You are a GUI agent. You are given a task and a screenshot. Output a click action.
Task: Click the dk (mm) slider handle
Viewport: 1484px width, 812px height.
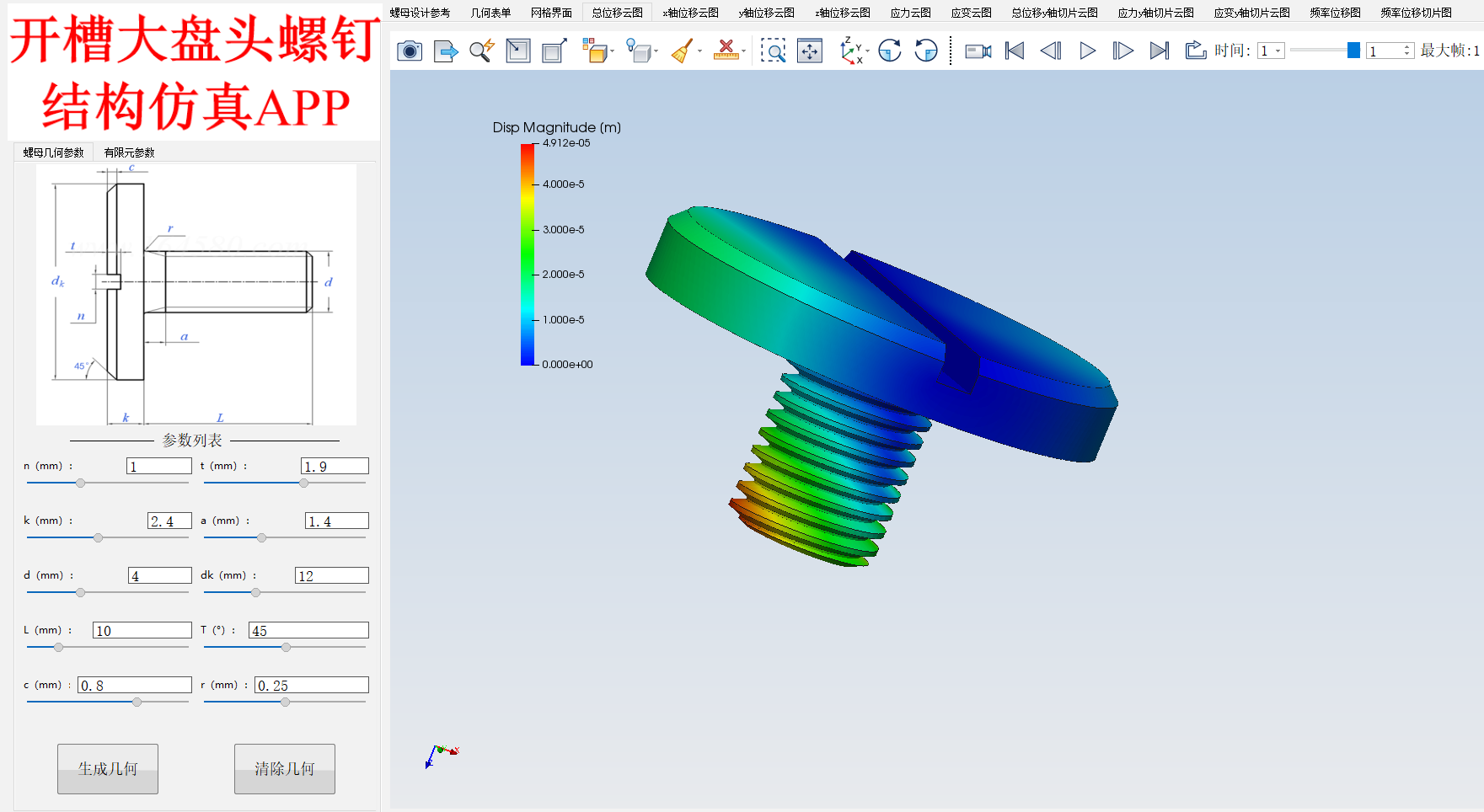[255, 592]
